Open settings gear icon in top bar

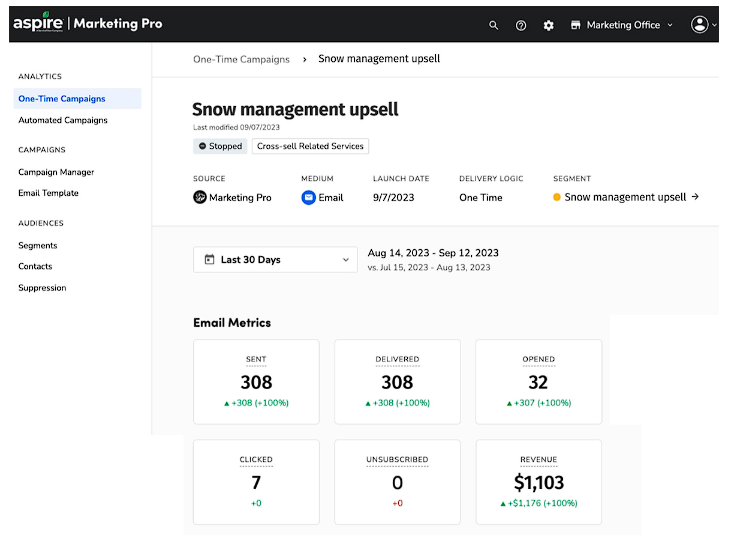coord(548,25)
